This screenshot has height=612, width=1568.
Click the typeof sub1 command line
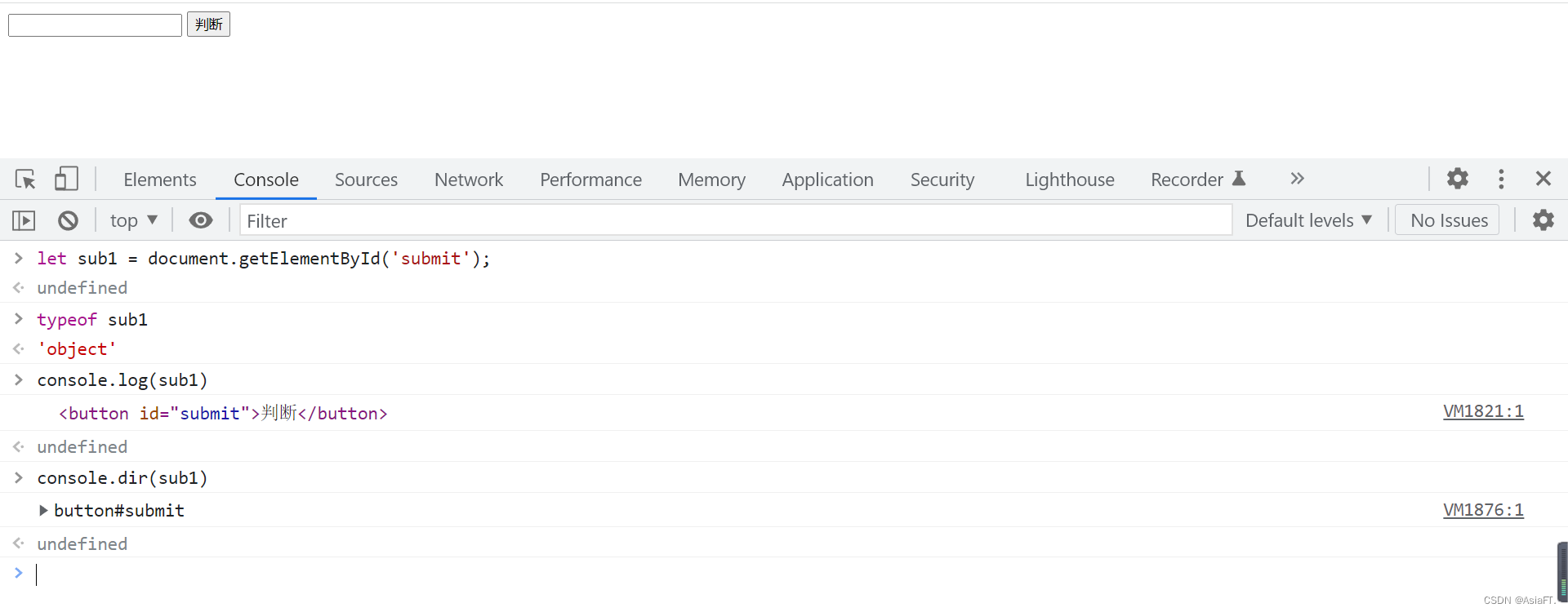[x=92, y=320]
